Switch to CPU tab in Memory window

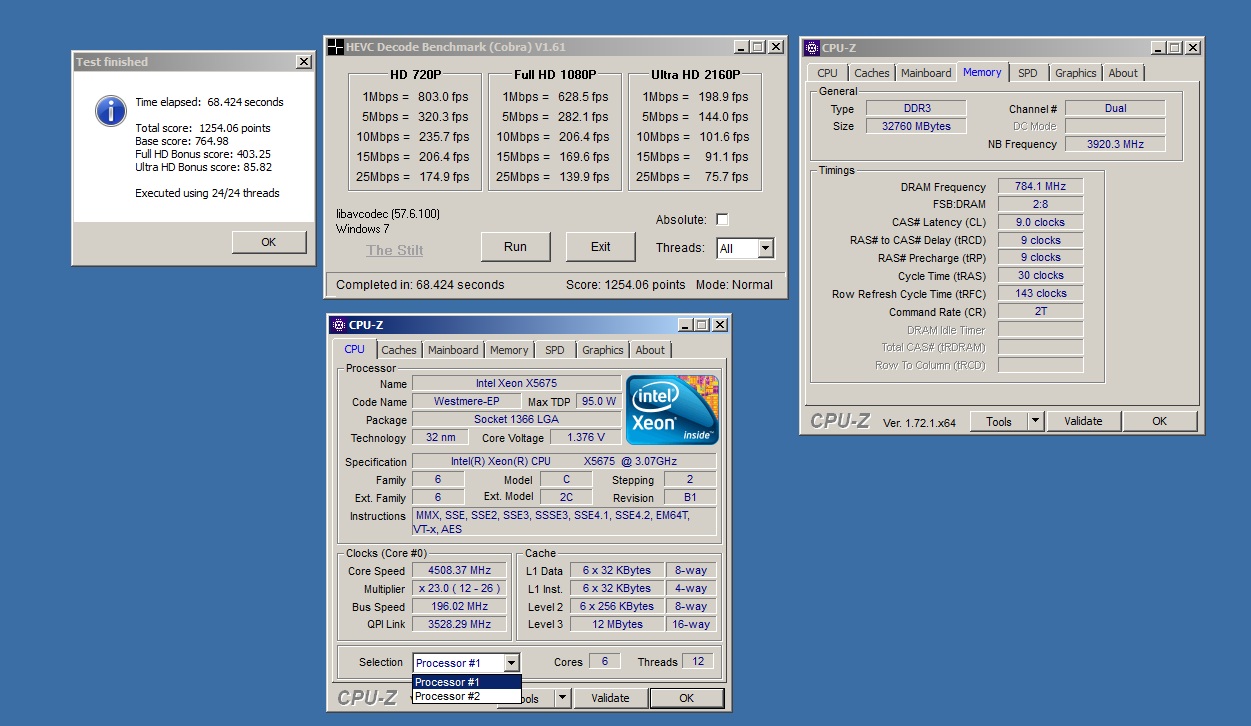(827, 73)
